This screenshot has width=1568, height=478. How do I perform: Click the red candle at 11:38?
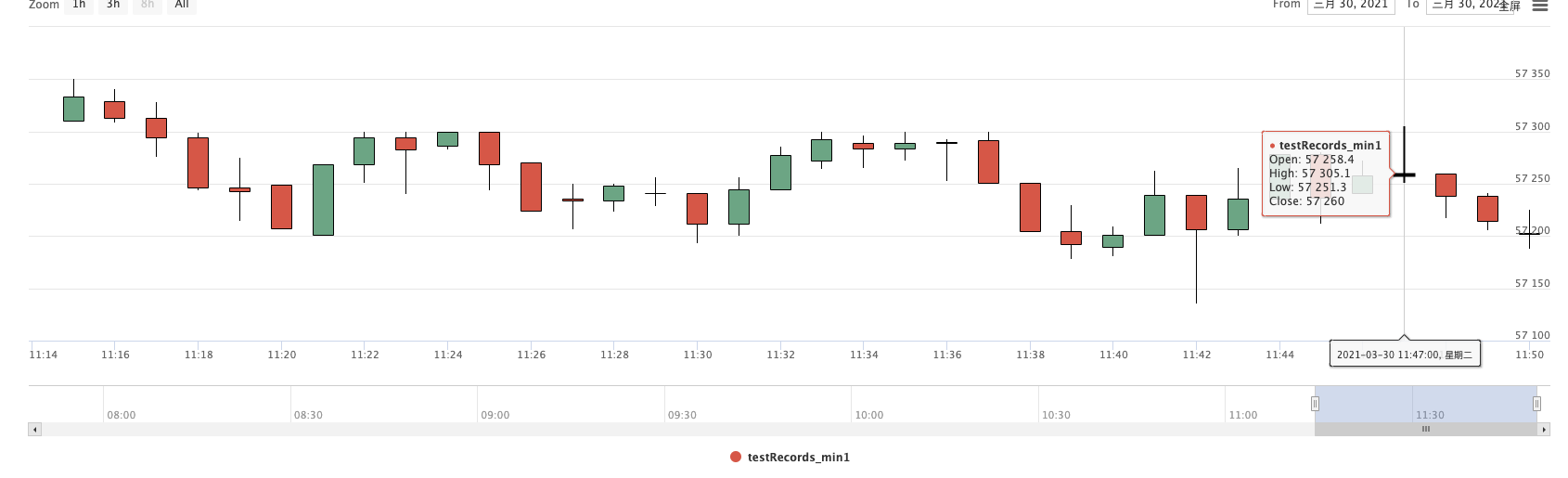(1030, 207)
